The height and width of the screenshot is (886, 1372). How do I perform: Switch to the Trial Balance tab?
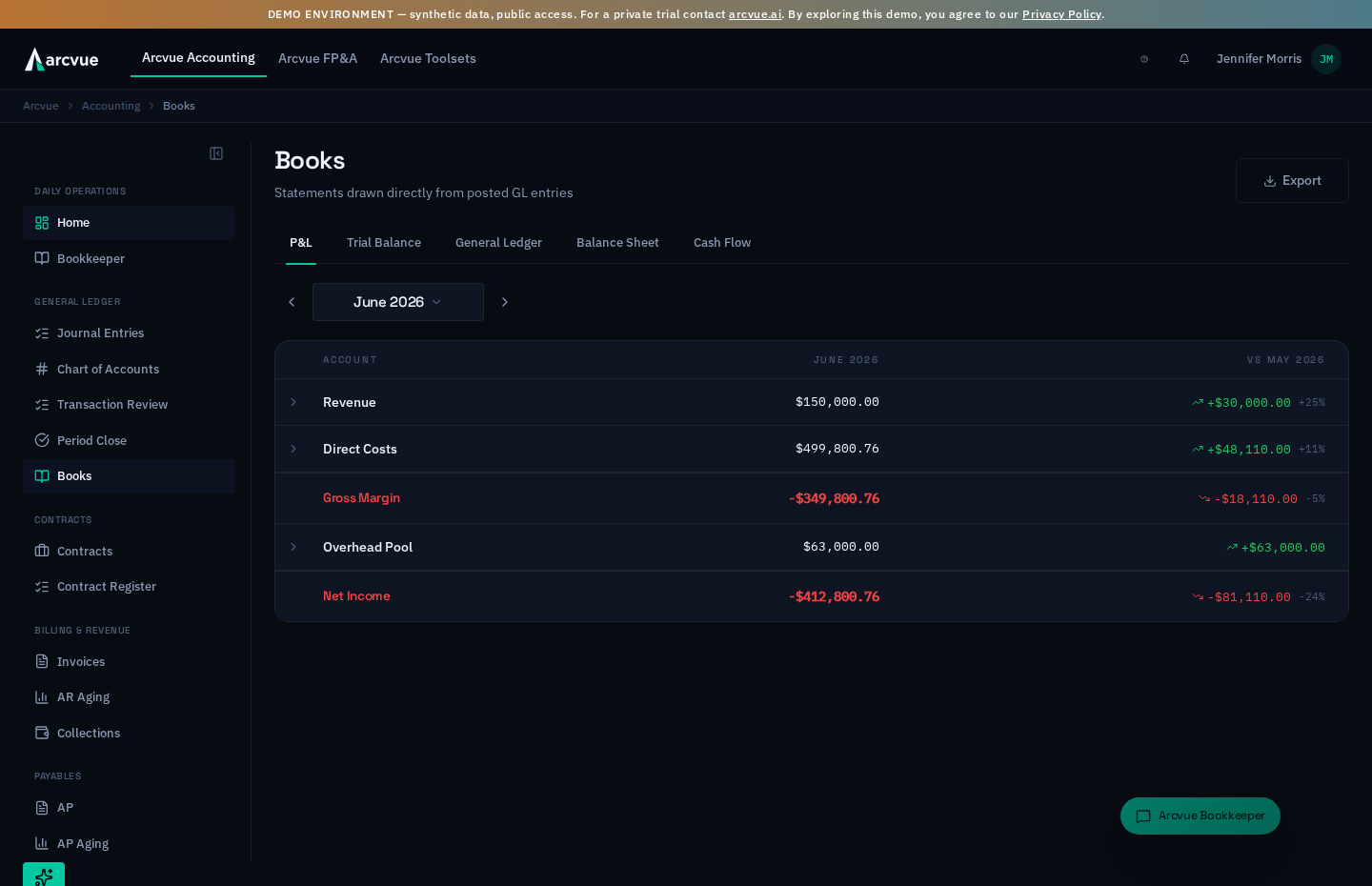(384, 243)
